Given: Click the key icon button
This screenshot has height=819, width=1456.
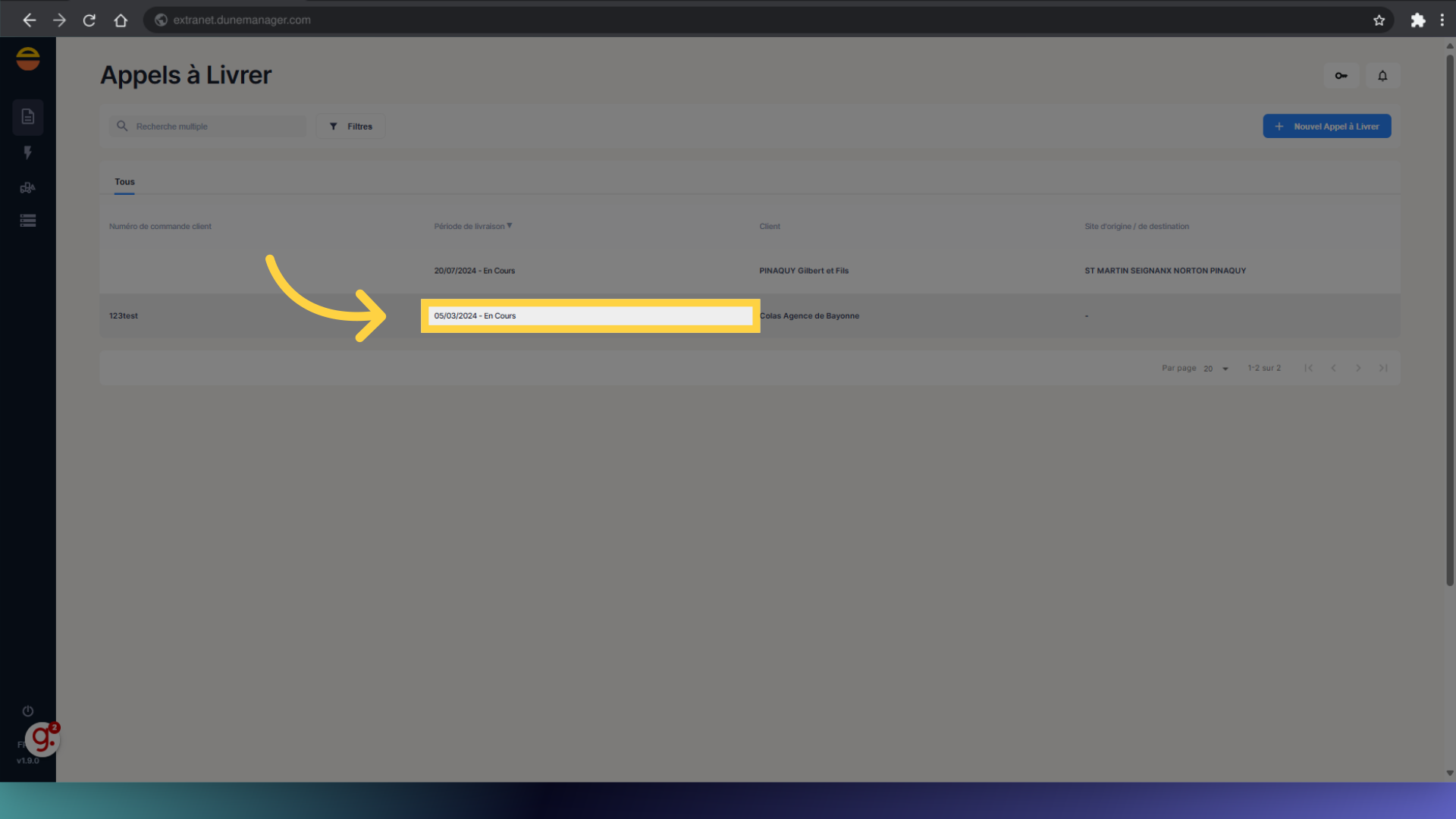Looking at the screenshot, I should point(1341,76).
